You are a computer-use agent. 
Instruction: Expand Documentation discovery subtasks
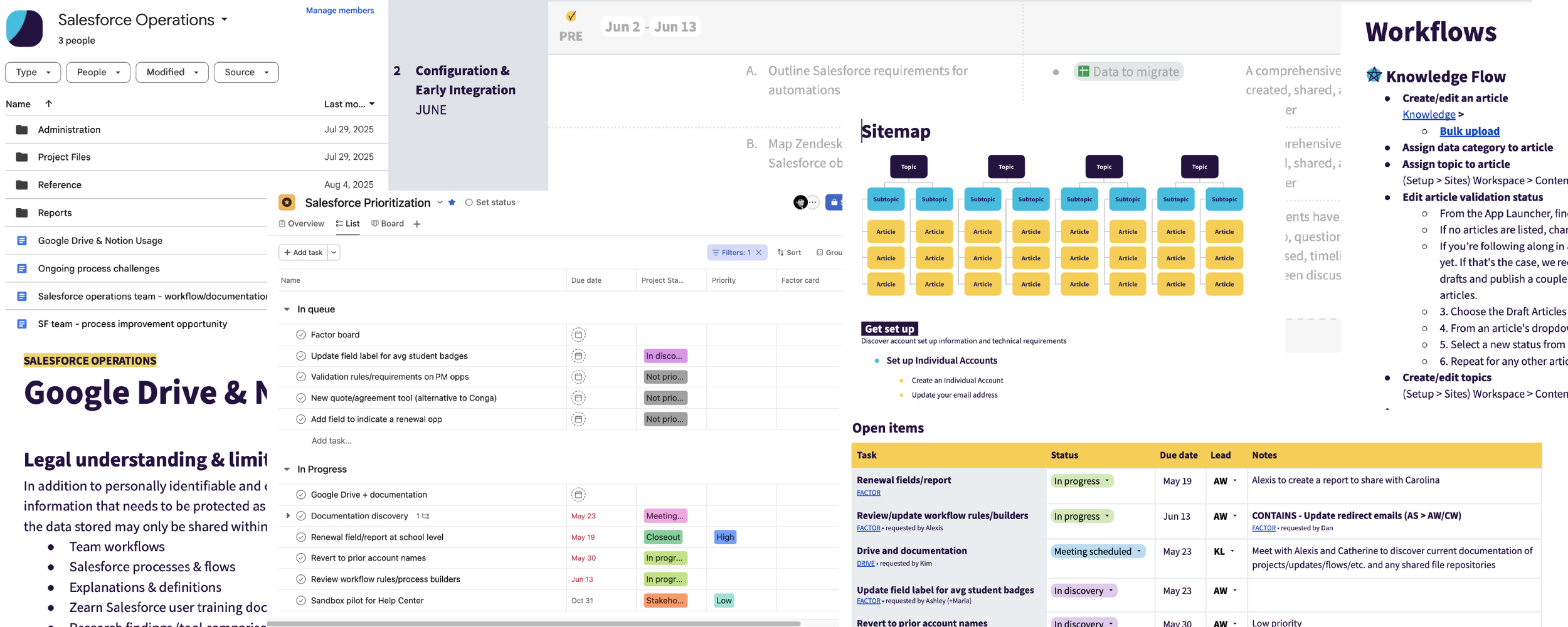point(288,516)
